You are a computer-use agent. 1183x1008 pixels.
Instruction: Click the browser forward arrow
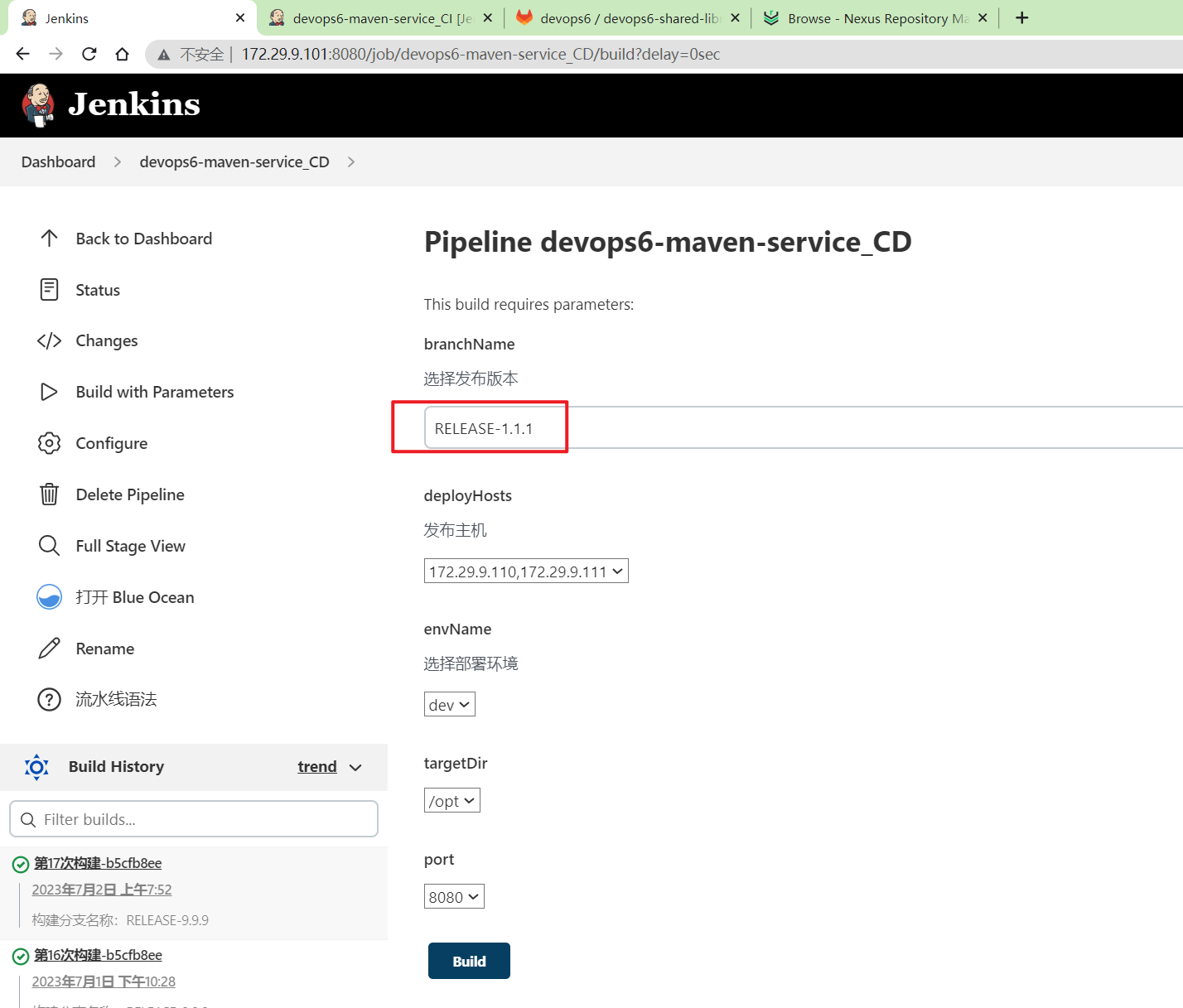point(56,54)
